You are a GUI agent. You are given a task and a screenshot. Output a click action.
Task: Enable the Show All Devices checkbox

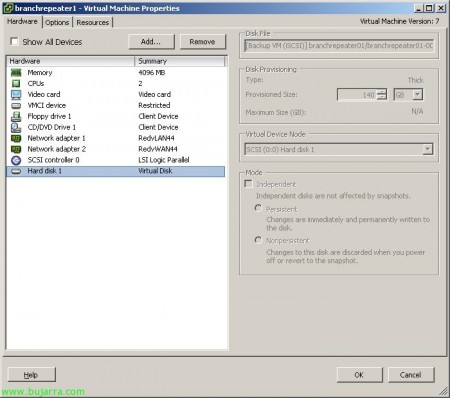14,41
